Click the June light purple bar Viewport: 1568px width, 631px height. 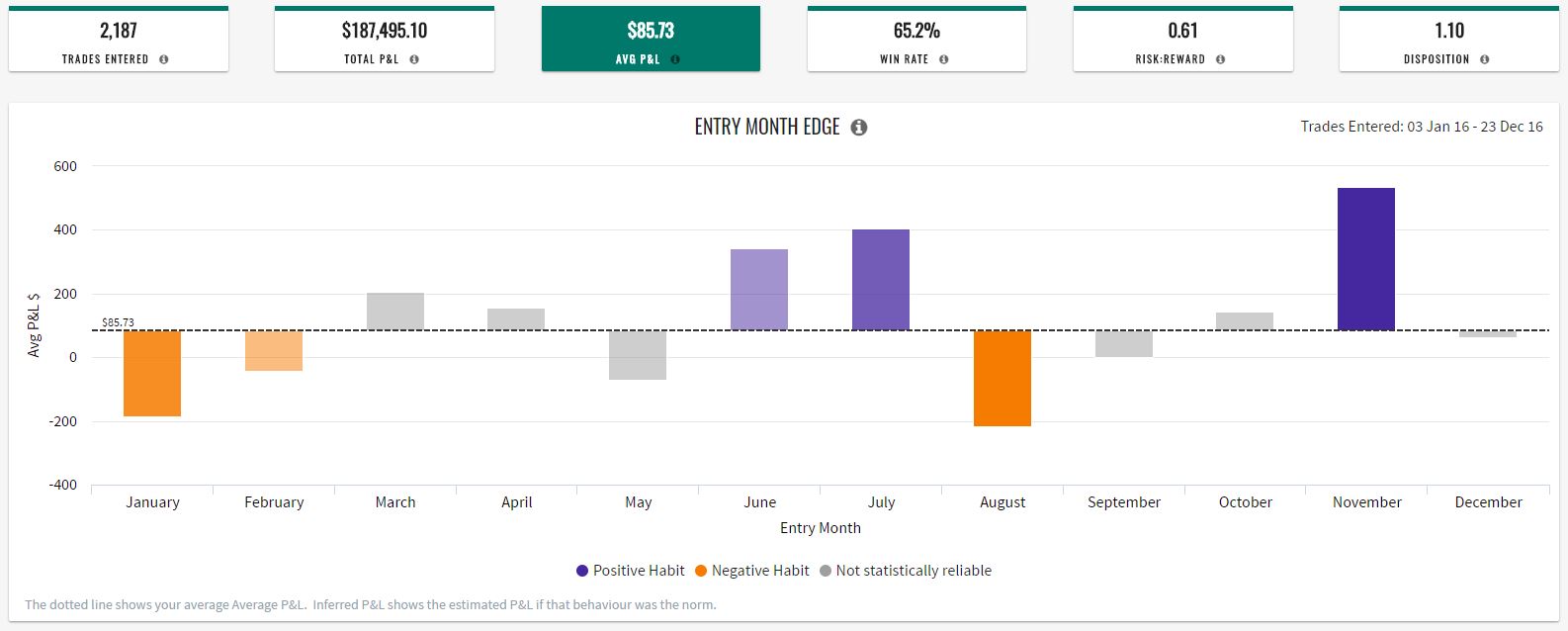(759, 290)
